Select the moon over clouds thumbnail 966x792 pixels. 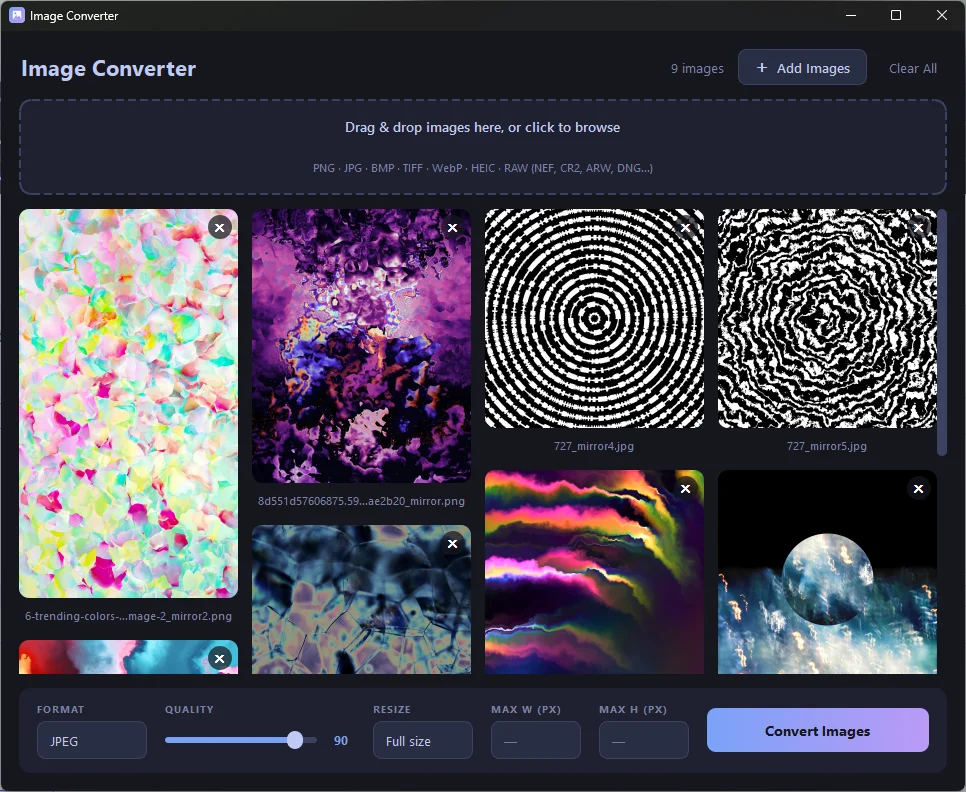coord(827,572)
